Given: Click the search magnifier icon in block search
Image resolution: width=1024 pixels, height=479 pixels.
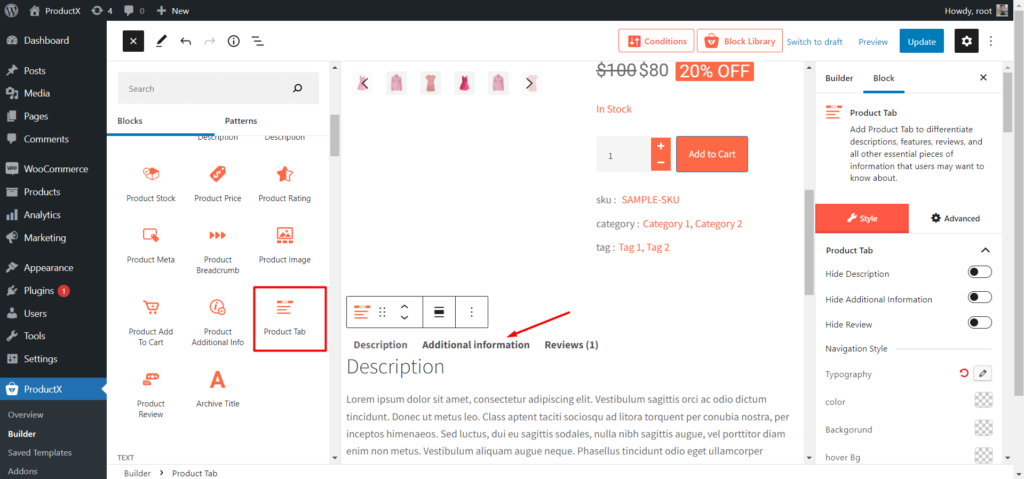Looking at the screenshot, I should 298,88.
